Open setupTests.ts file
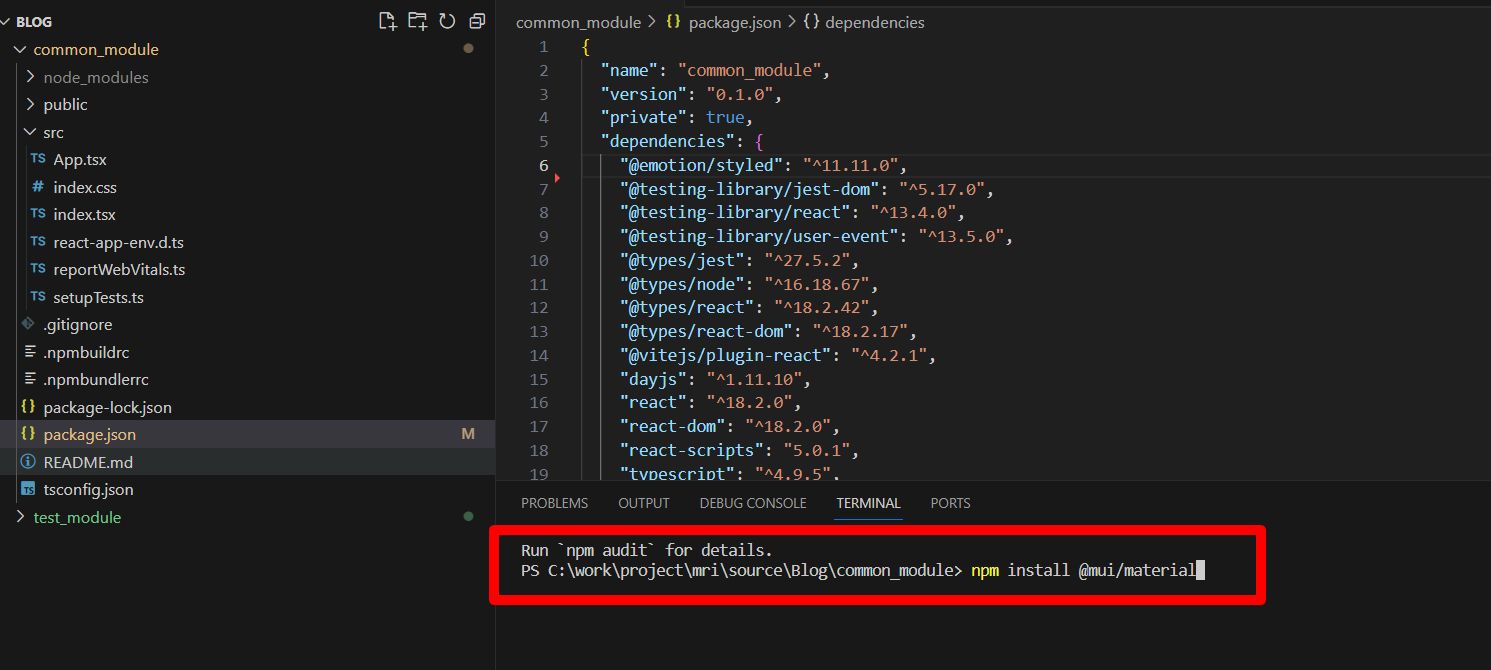 click(98, 297)
